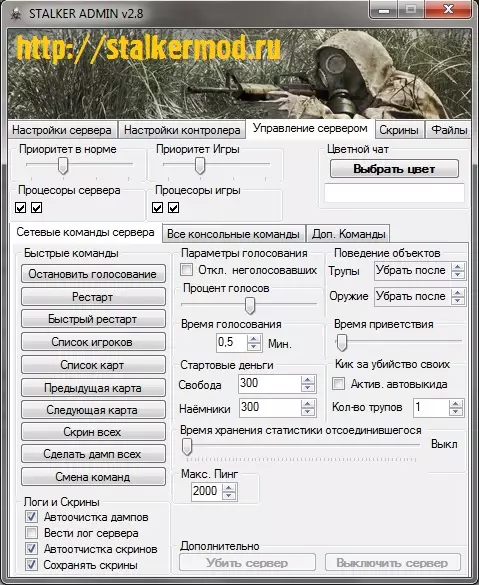The image size is (479, 585).
Task: Click the STALKER ADMIN title bar app icon
Action: 16,14
